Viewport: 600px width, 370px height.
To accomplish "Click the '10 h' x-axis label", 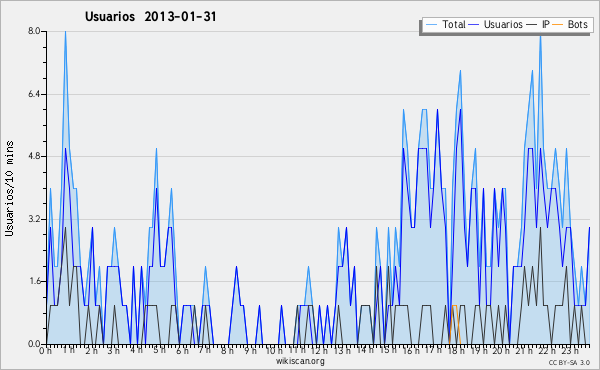I will click(x=274, y=351).
